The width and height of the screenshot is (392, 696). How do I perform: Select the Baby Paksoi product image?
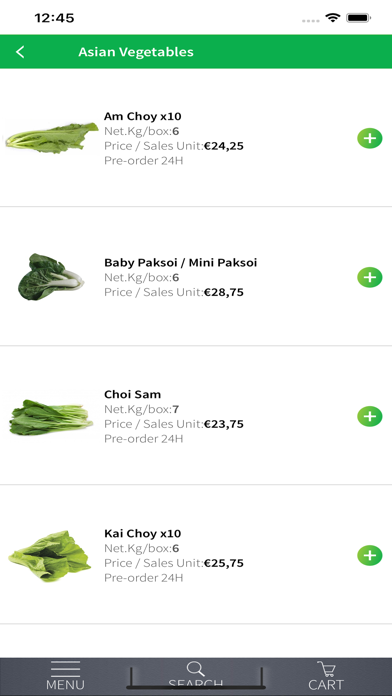[51, 277]
